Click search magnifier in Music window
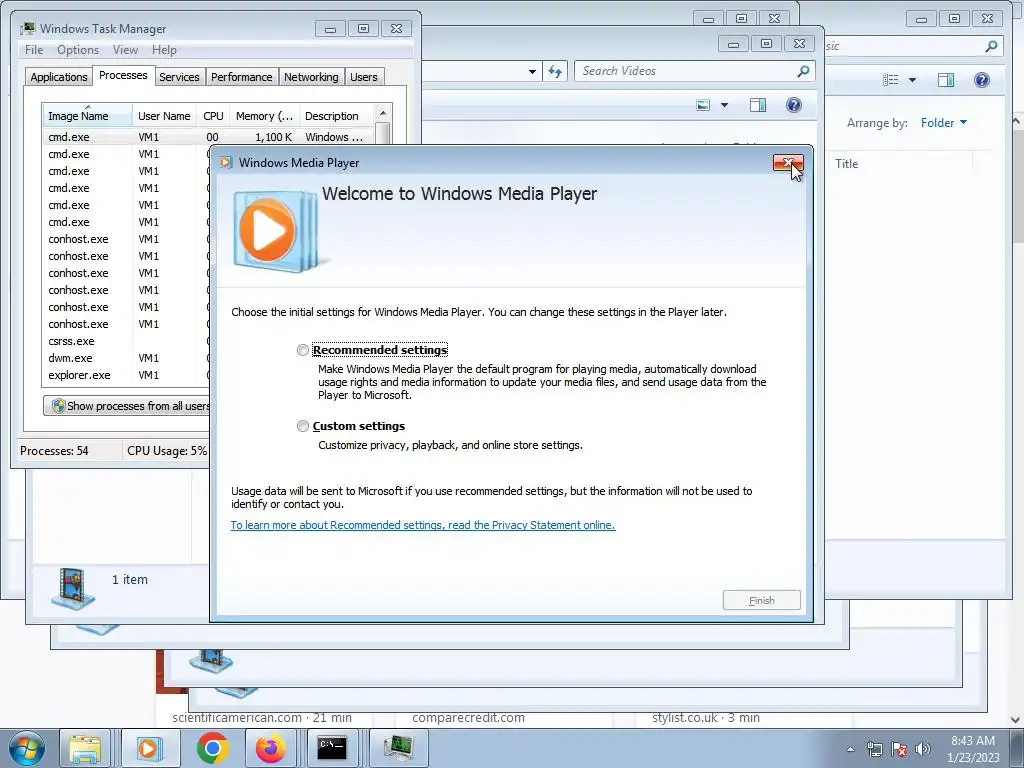 click(x=991, y=46)
